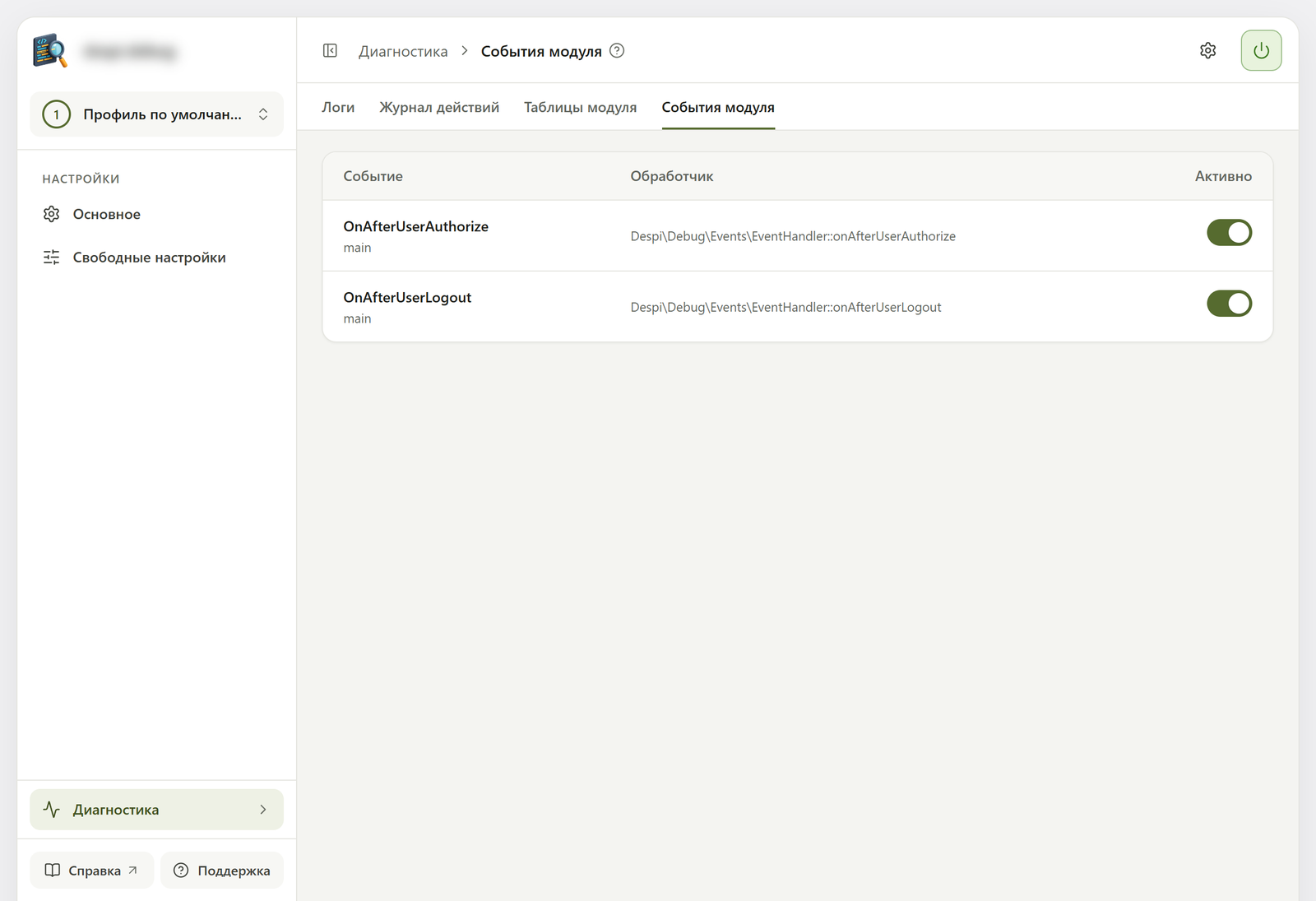The width and height of the screenshot is (1316, 901).
Task: Click OnAfterUserLogout event name
Action: [x=407, y=297]
